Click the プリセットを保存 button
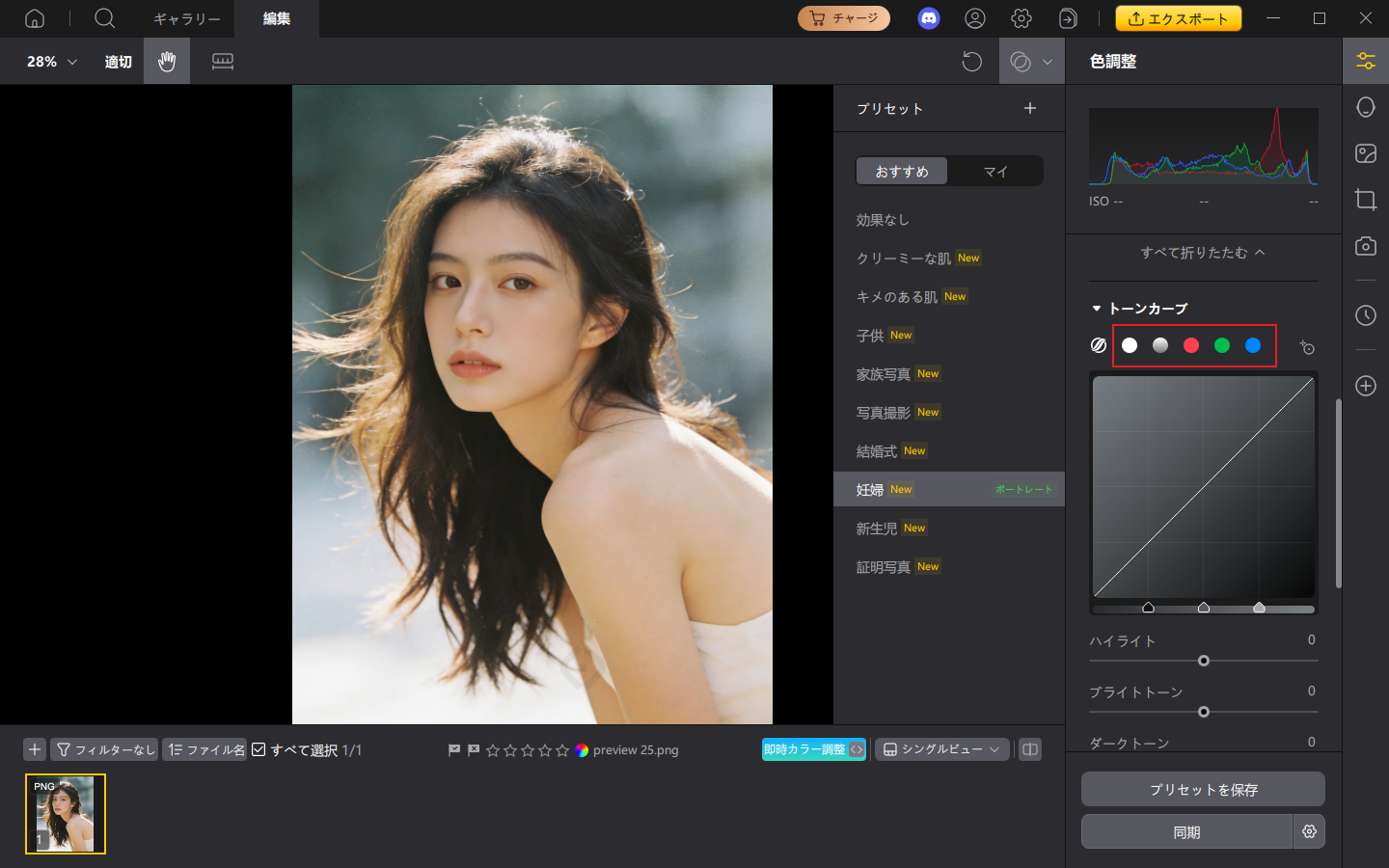 [x=1203, y=789]
